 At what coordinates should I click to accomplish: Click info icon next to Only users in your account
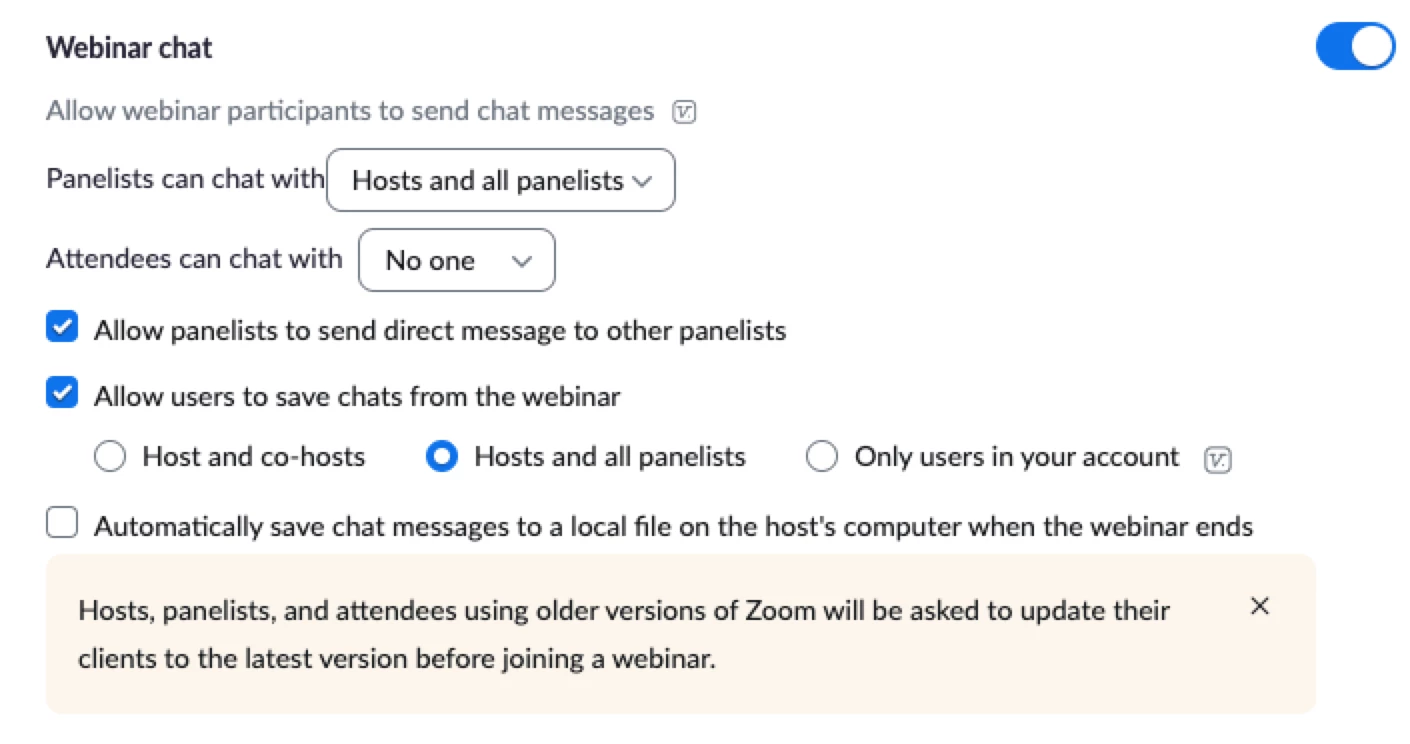point(1217,459)
